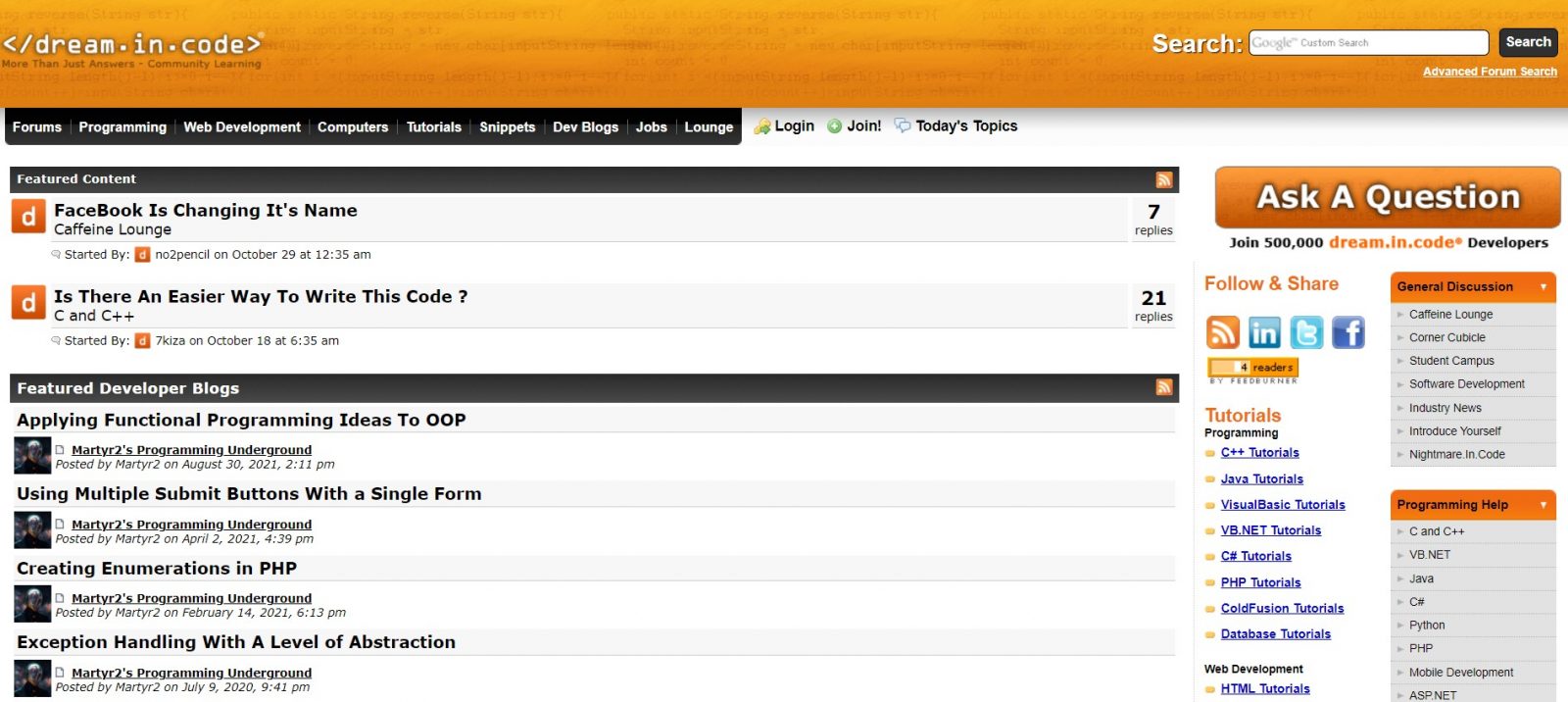Image resolution: width=1568 pixels, height=702 pixels.
Task: Click the RSS feed icon under Follow & Share
Action: (1222, 332)
